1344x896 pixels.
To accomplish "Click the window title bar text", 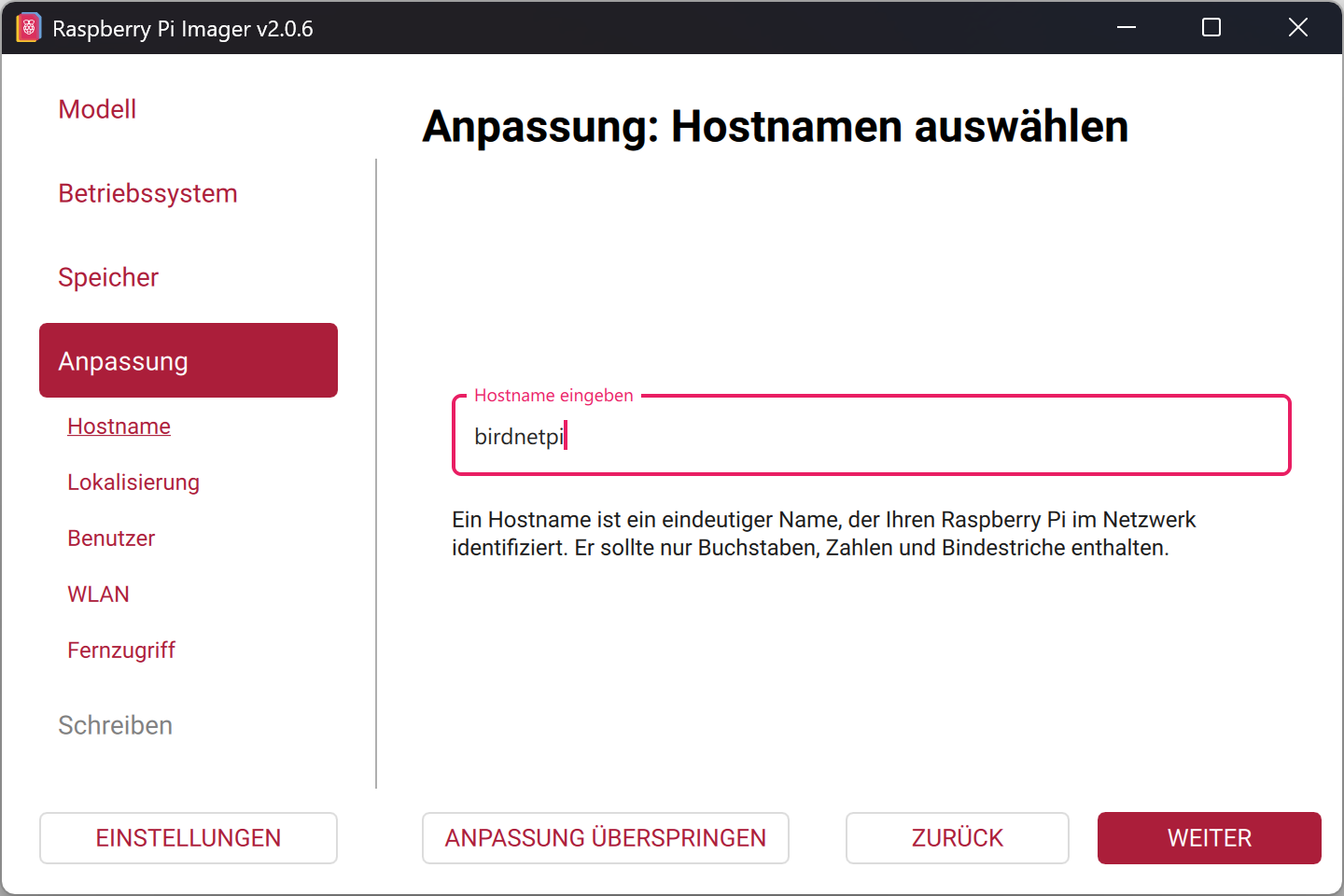I will click(183, 29).
